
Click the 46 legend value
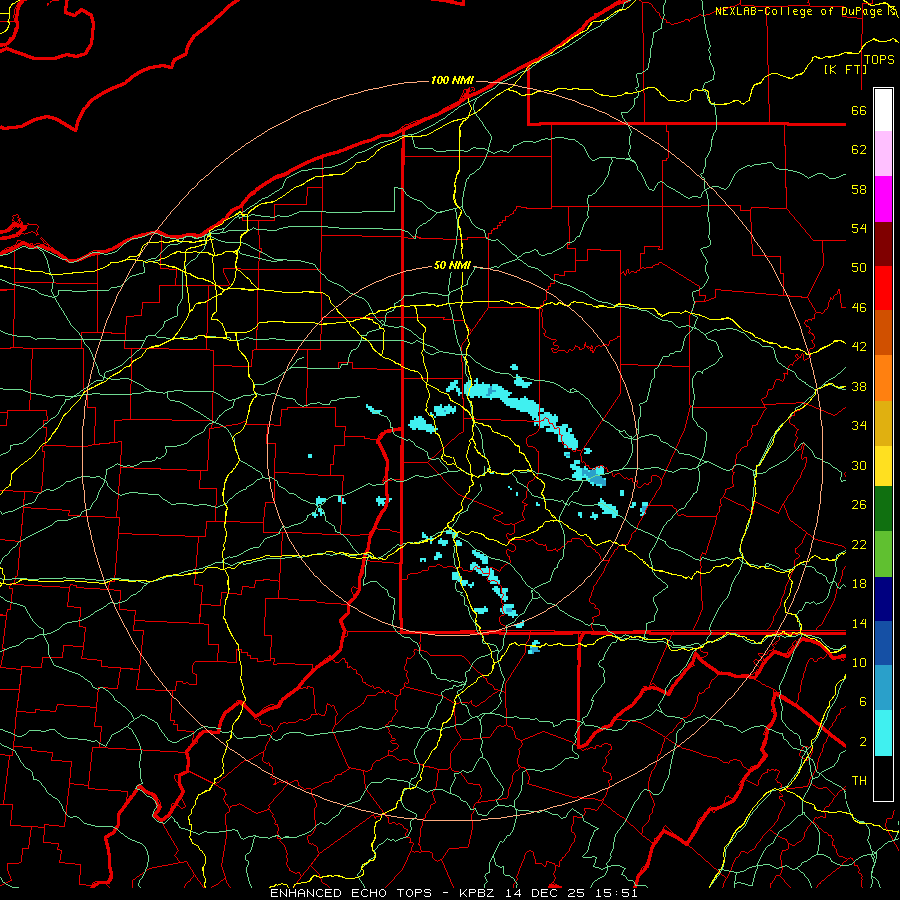[x=859, y=308]
